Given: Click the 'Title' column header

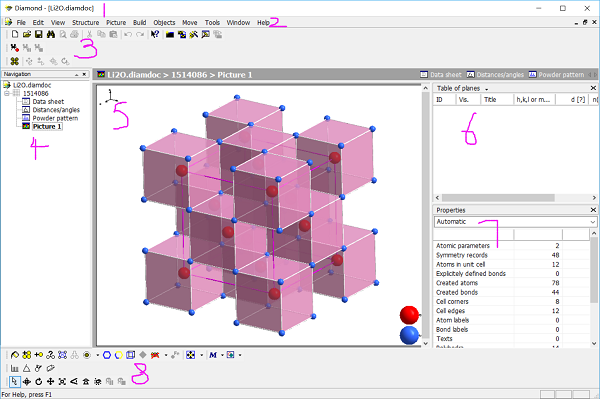Looking at the screenshot, I should click(496, 99).
